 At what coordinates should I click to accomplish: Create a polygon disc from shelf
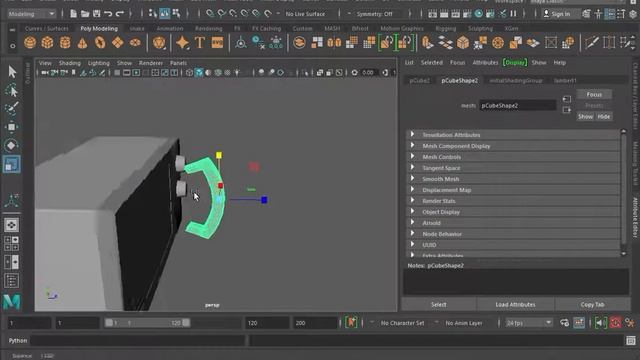[x=135, y=42]
